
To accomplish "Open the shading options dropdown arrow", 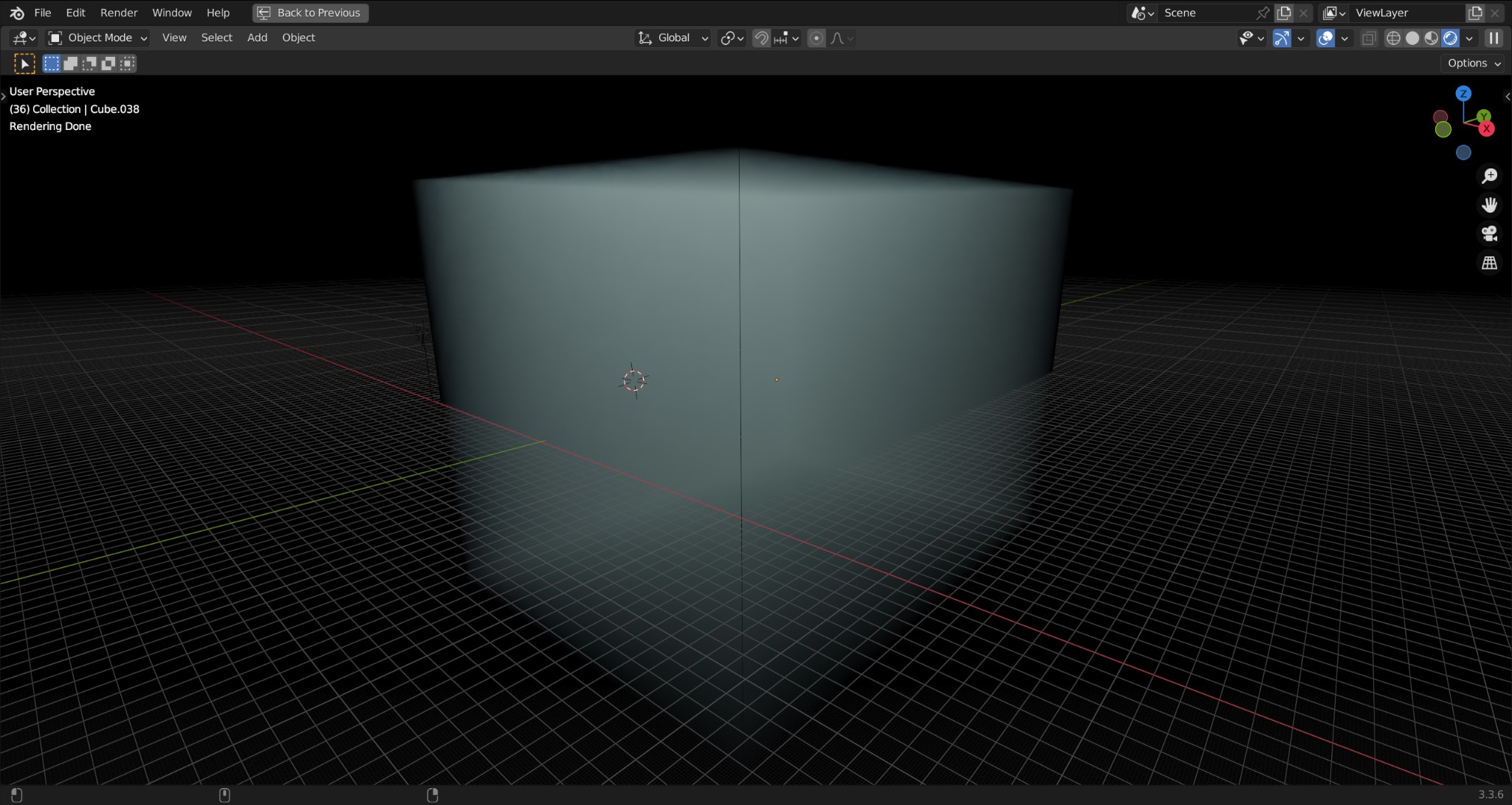I will tap(1469, 38).
